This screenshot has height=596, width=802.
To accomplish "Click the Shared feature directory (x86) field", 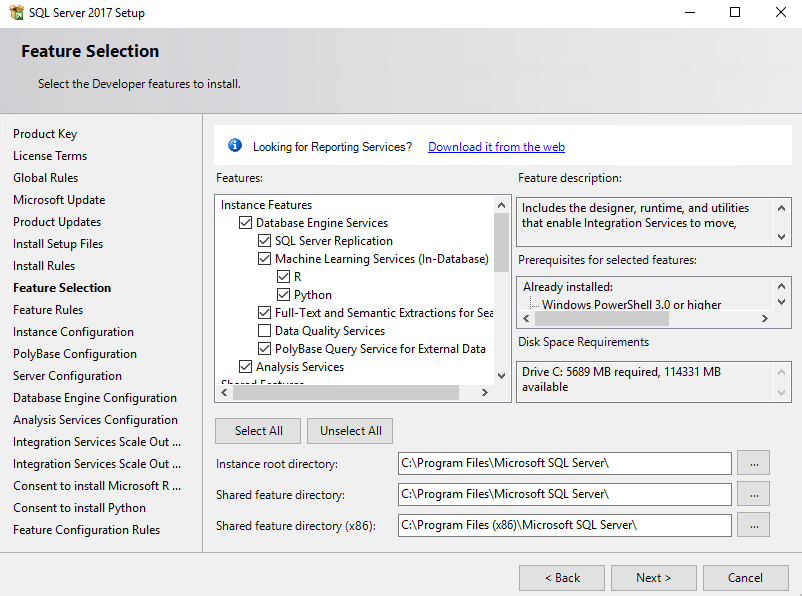I will [x=565, y=525].
